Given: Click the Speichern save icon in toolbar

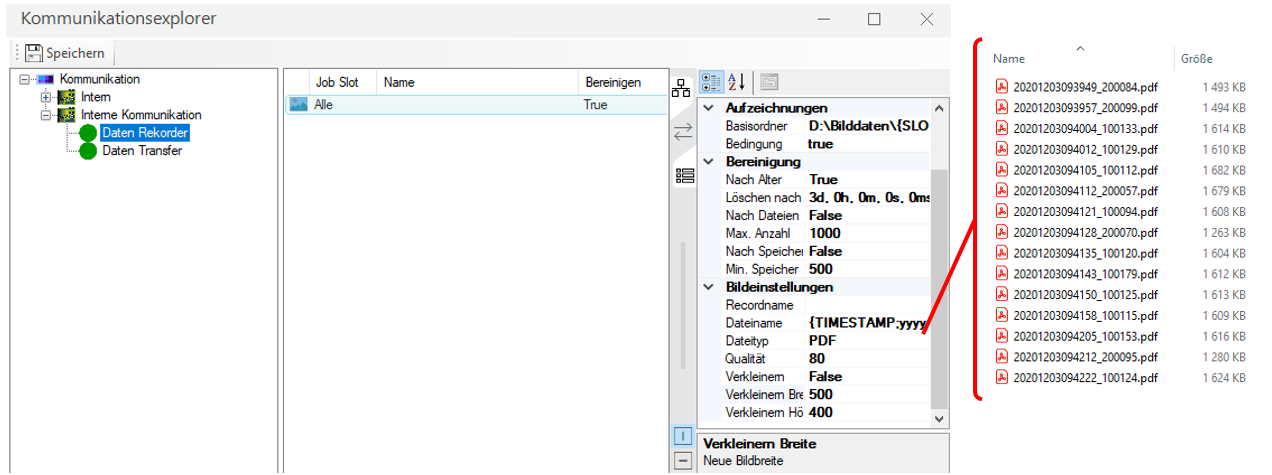Looking at the screenshot, I should [x=34, y=53].
